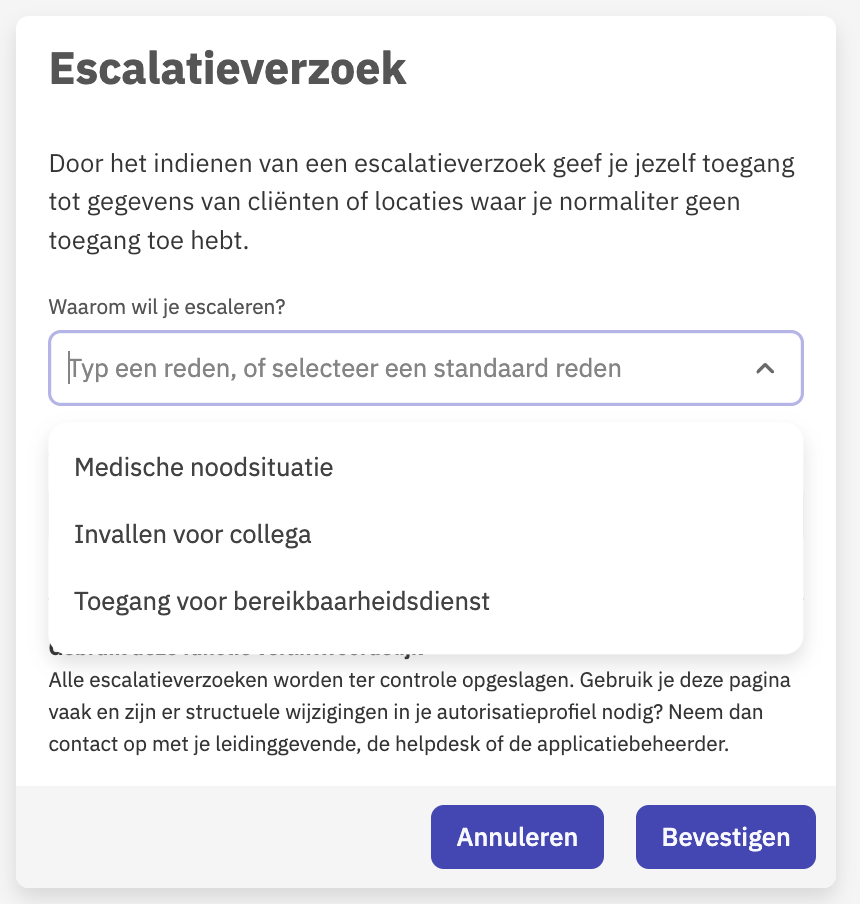
Task: Click the partly hidden bold line under dropdown
Action: [x=235, y=650]
